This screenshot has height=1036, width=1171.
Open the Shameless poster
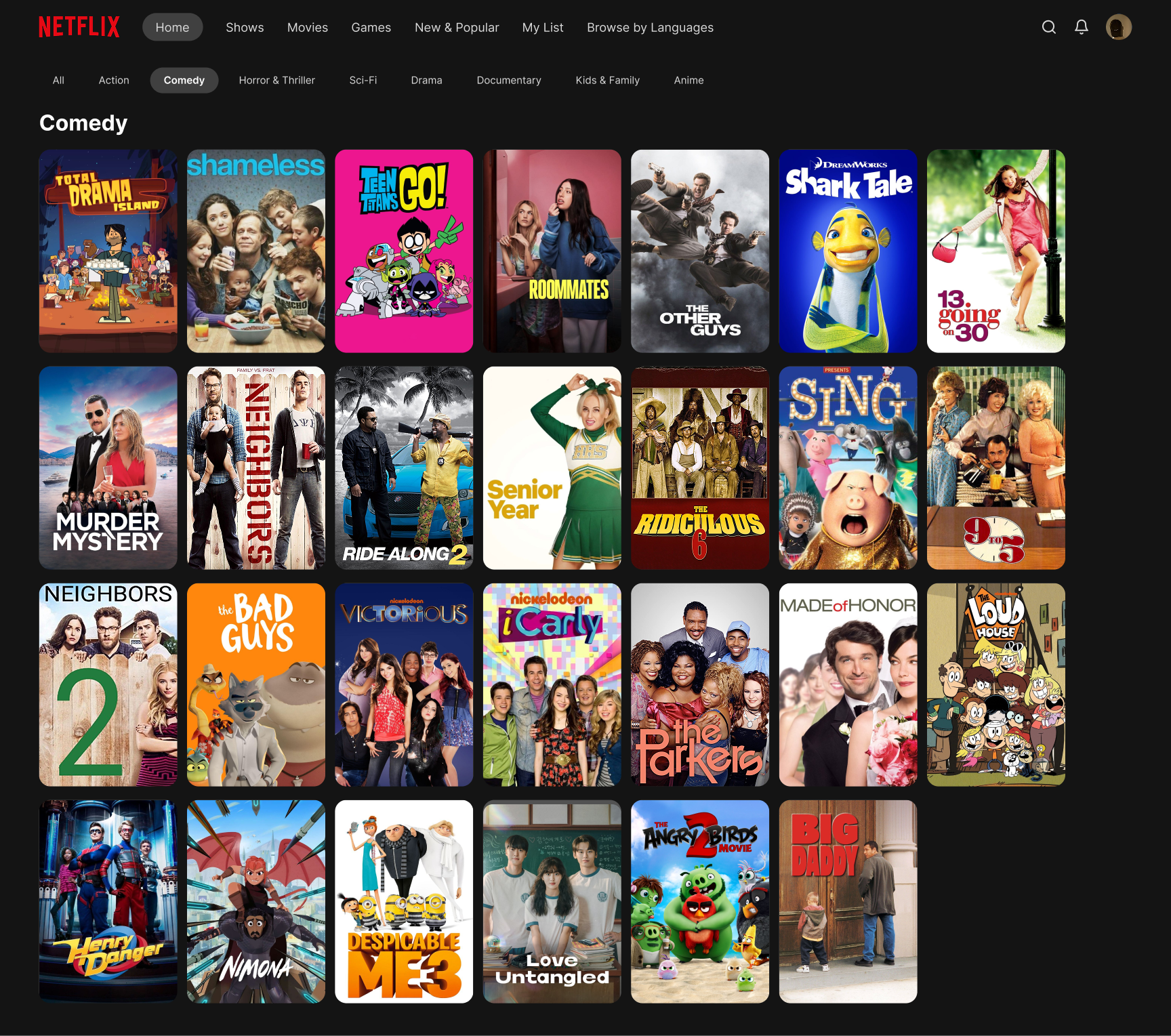click(x=256, y=251)
